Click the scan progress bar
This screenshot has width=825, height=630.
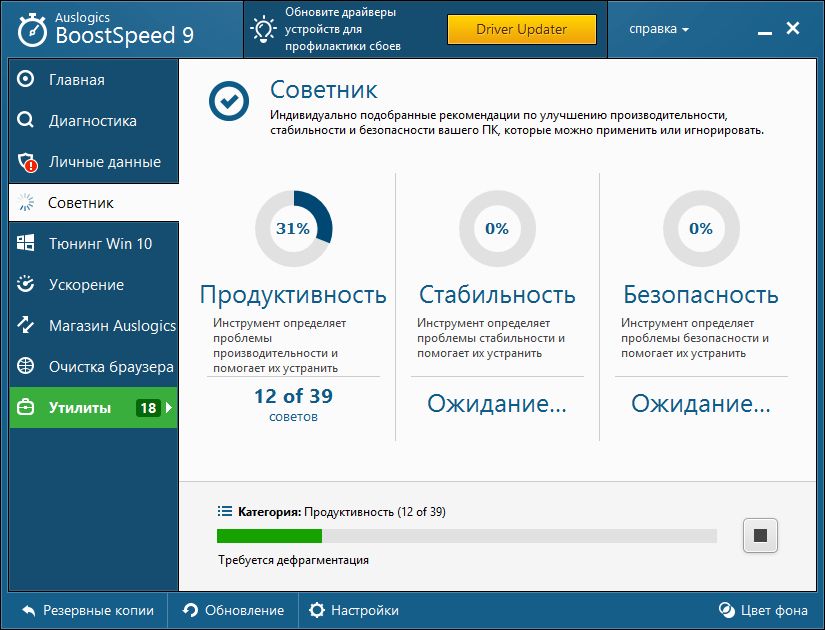(467, 536)
